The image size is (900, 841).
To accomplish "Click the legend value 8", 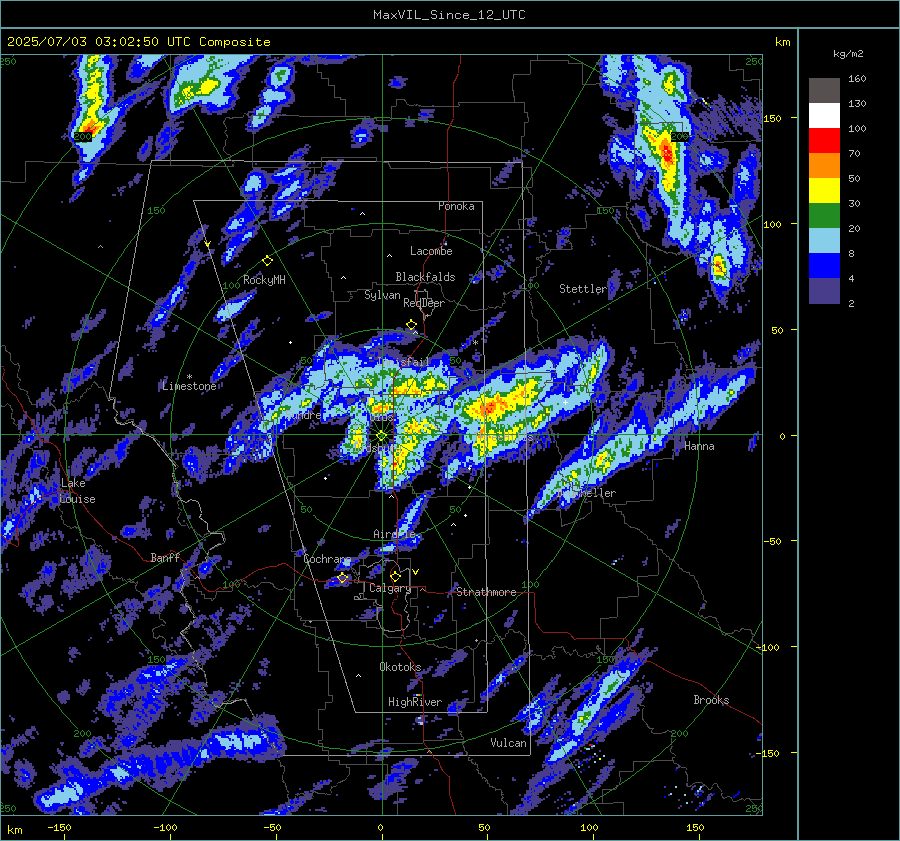I will (851, 254).
